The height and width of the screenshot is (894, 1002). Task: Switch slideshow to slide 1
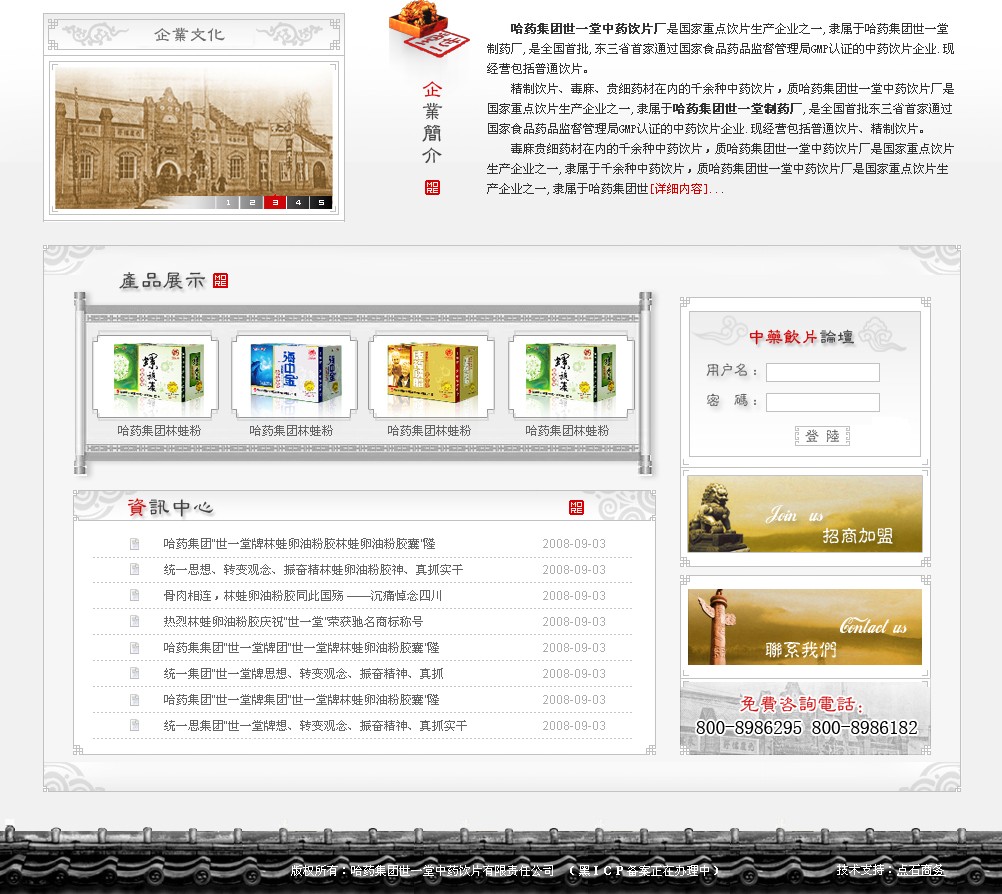[228, 203]
